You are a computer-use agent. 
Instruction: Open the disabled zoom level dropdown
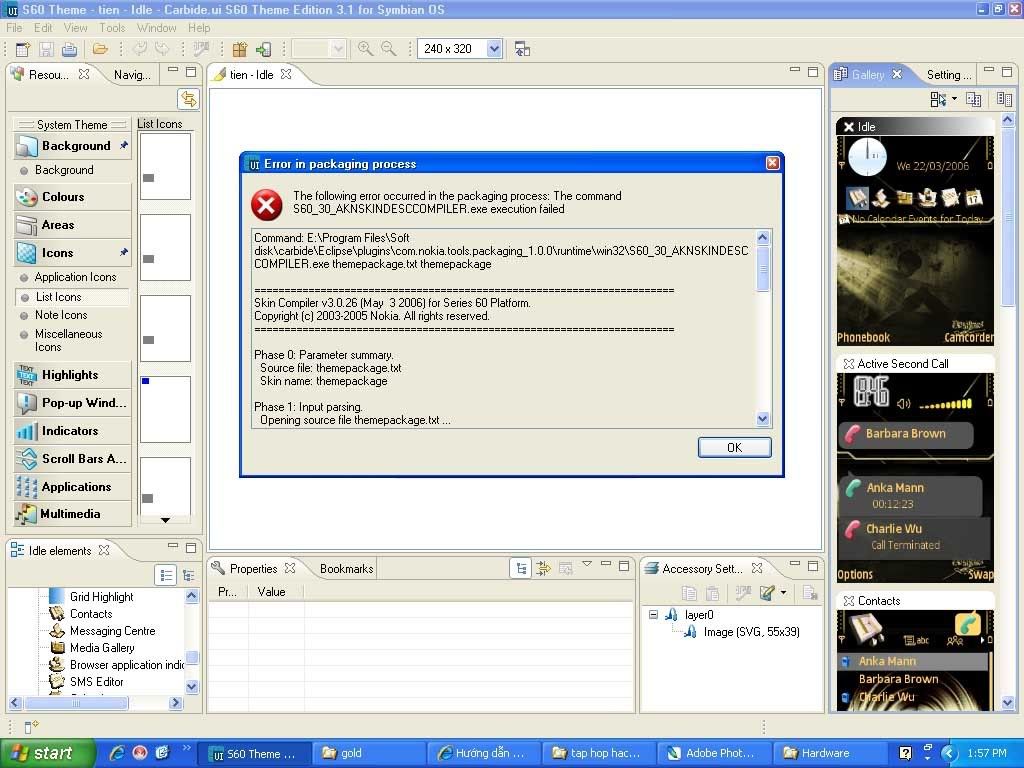(x=338, y=49)
